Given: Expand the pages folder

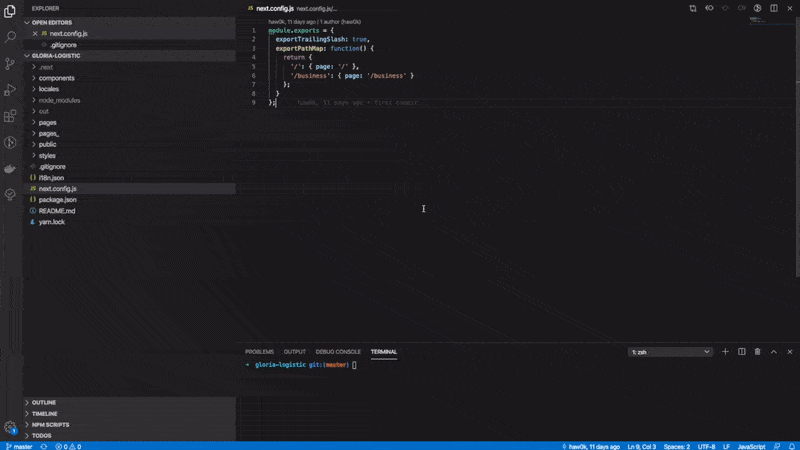Looking at the screenshot, I should pos(129,122).
